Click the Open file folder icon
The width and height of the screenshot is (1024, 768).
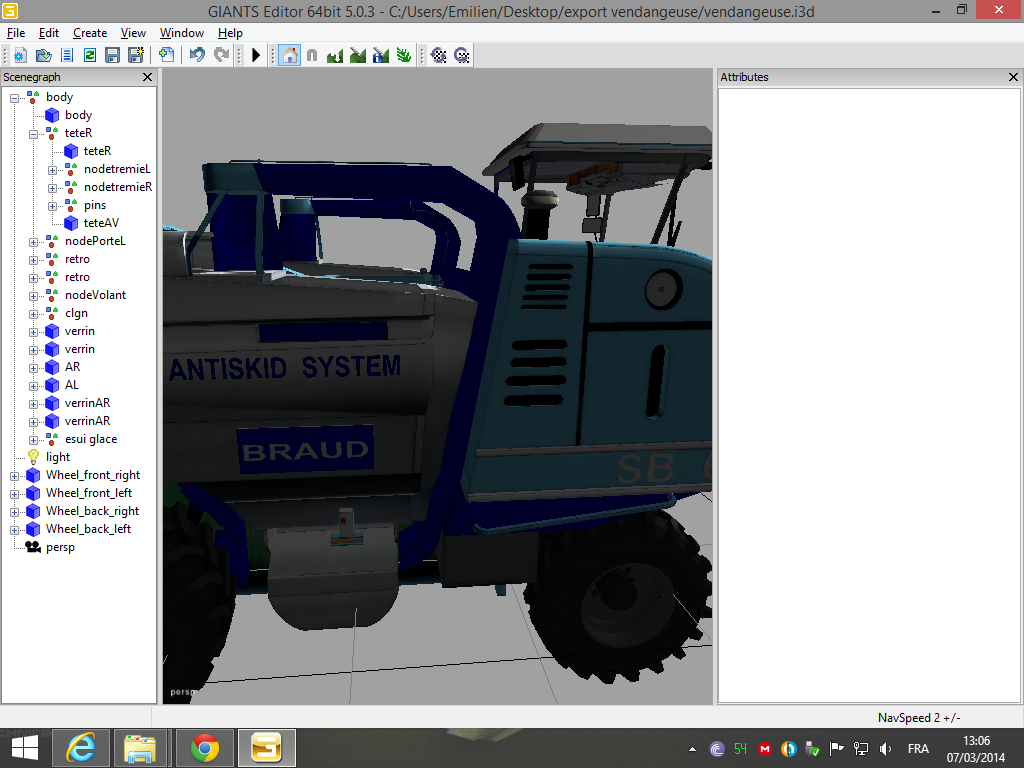[44, 56]
